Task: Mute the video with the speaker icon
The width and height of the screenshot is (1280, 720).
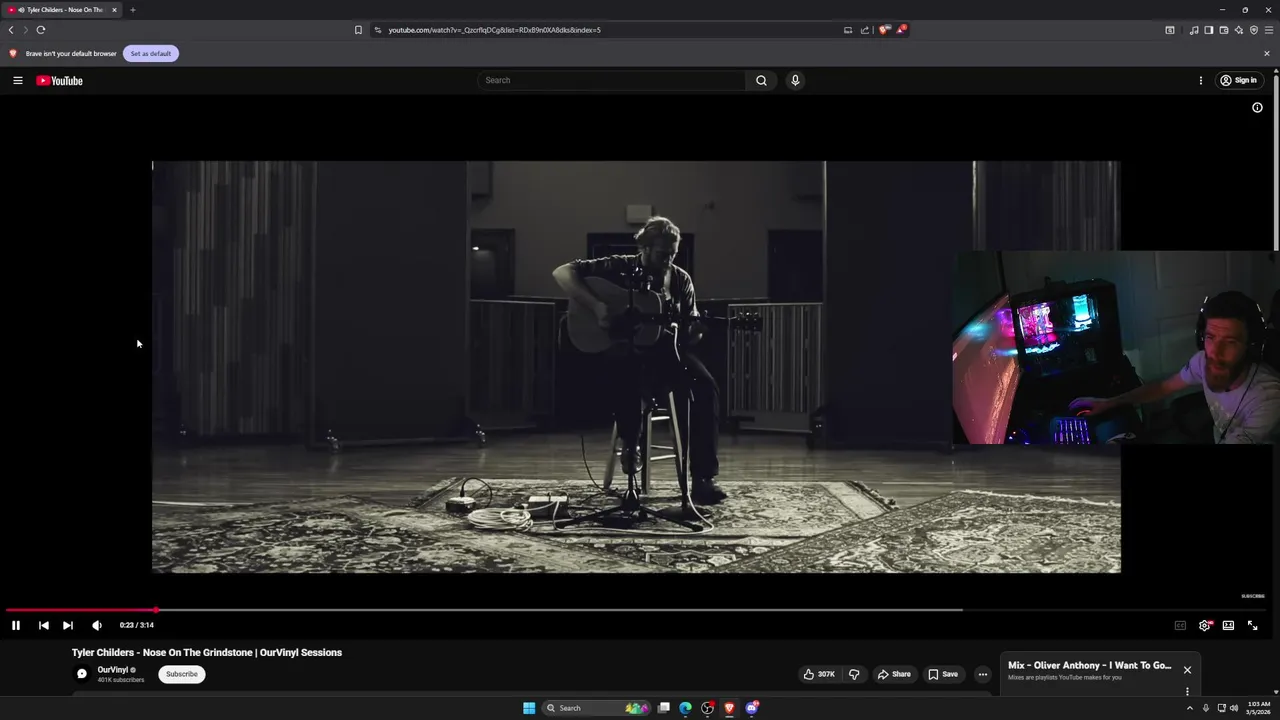Action: click(97, 625)
